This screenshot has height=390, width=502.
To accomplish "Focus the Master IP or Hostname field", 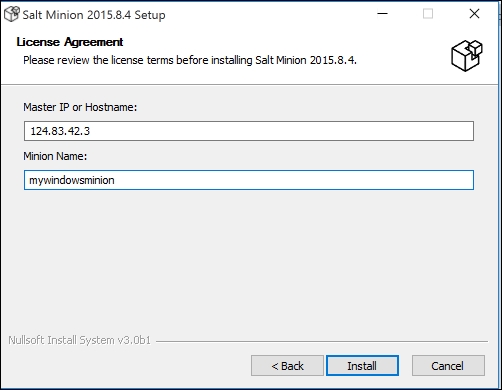I will [x=249, y=131].
